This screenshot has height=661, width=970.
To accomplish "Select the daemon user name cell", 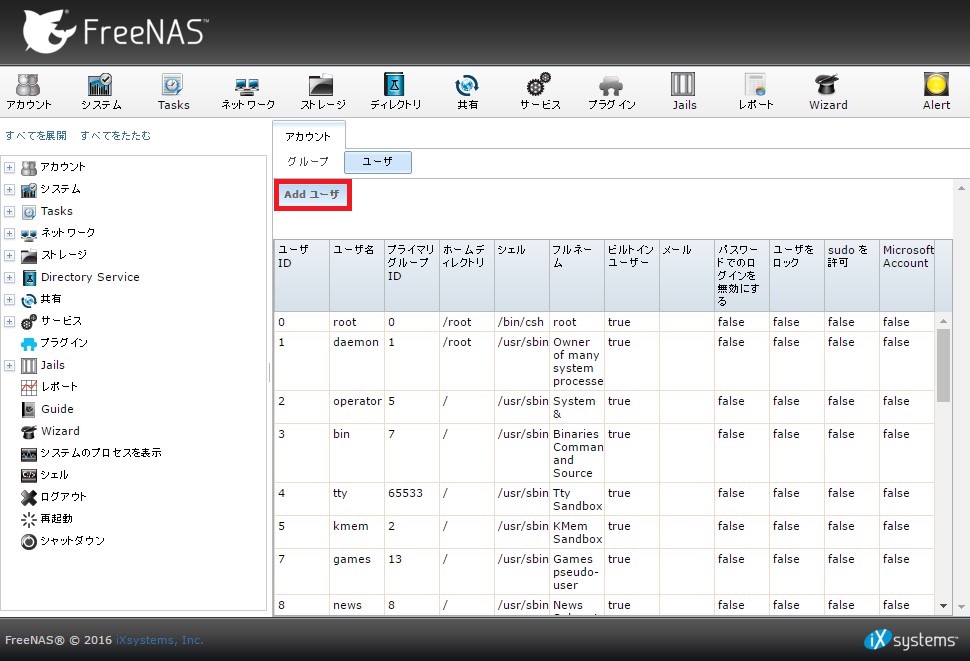I will pos(357,361).
